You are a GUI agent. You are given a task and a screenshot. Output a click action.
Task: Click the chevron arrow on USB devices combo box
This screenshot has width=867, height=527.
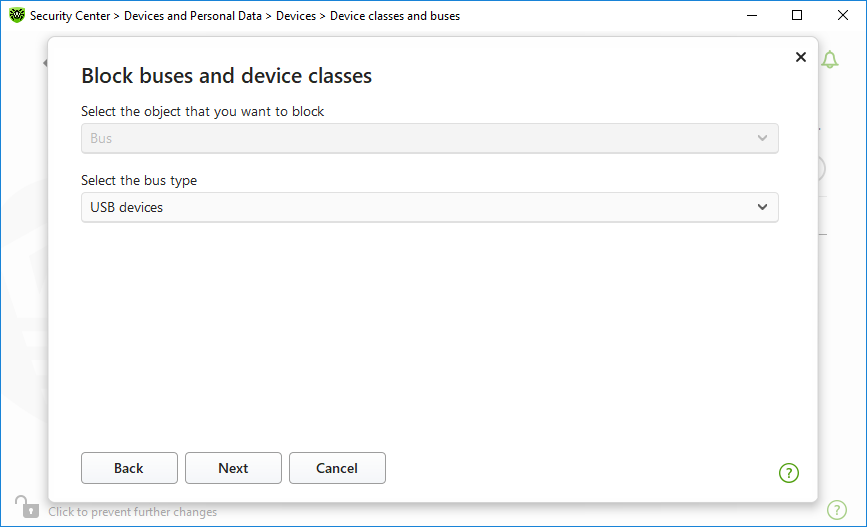762,207
